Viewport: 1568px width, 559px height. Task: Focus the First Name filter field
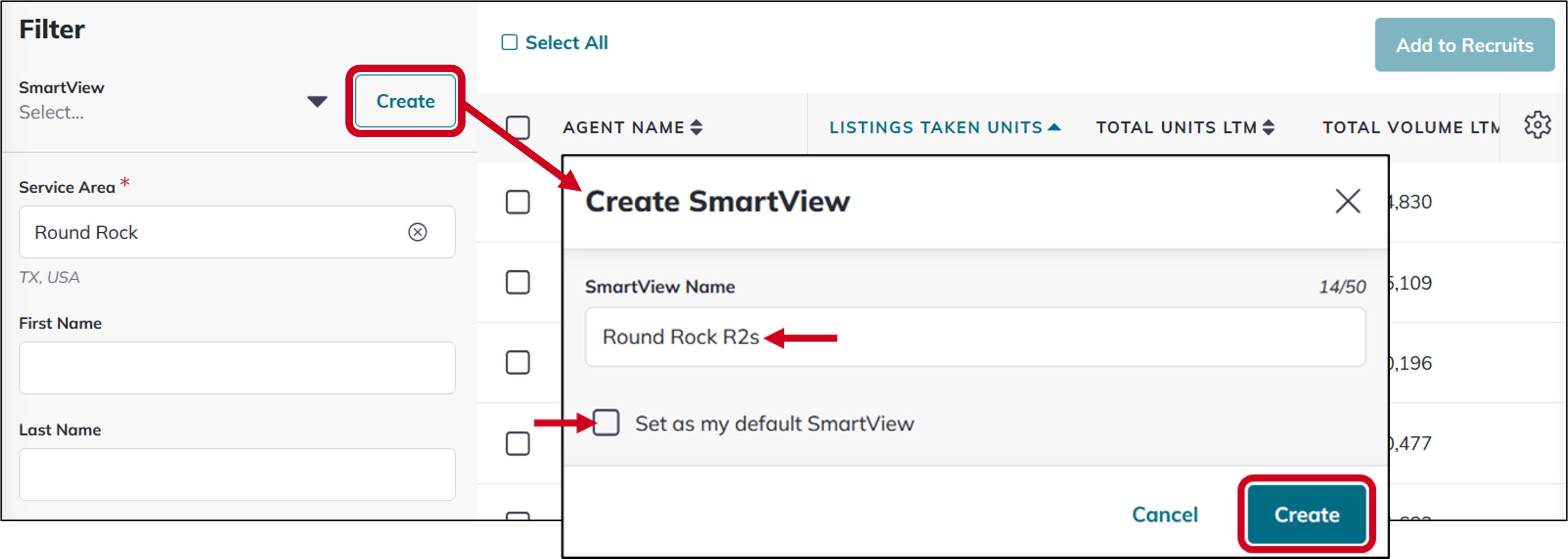coord(238,368)
